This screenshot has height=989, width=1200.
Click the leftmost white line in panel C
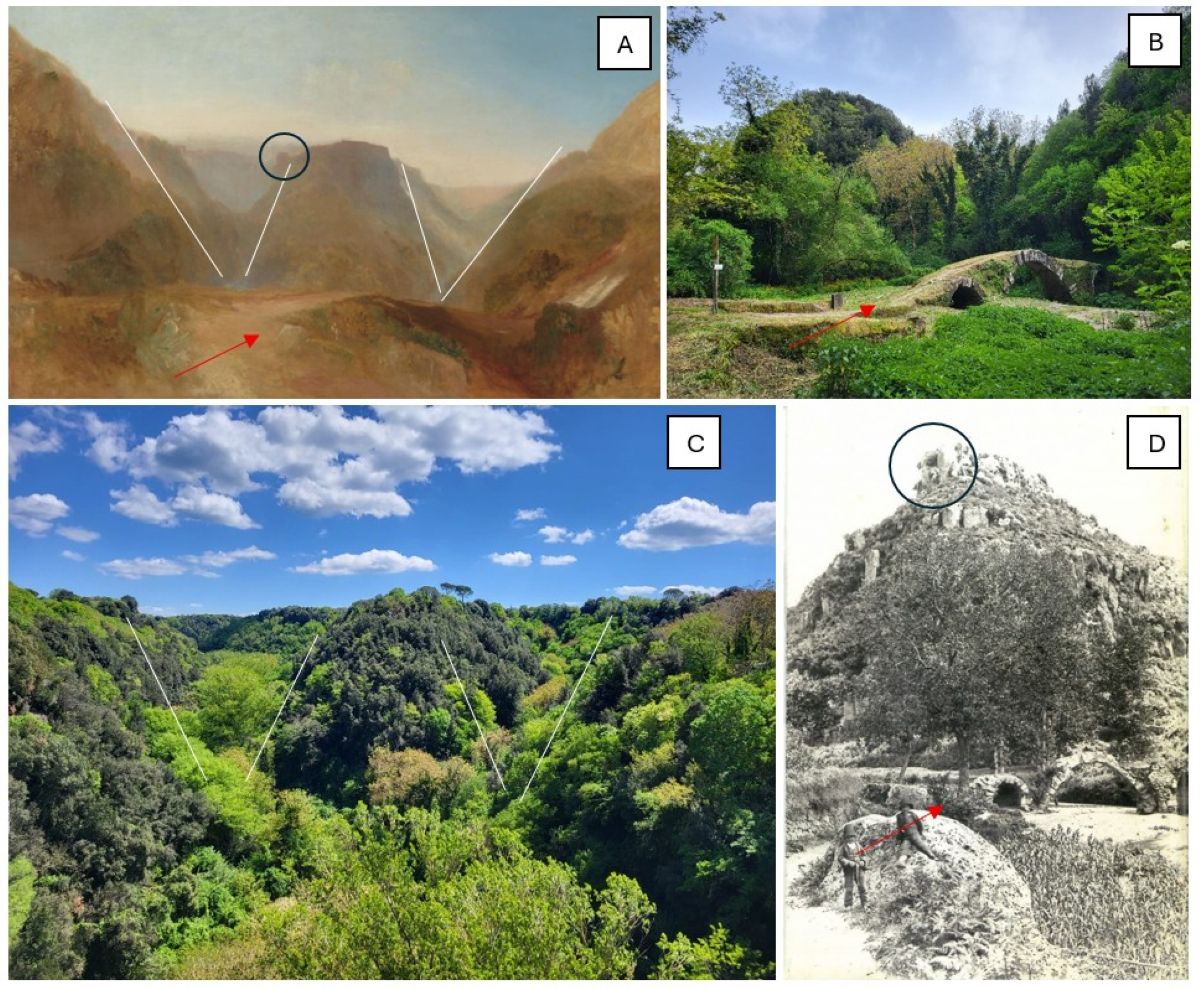(x=166, y=700)
